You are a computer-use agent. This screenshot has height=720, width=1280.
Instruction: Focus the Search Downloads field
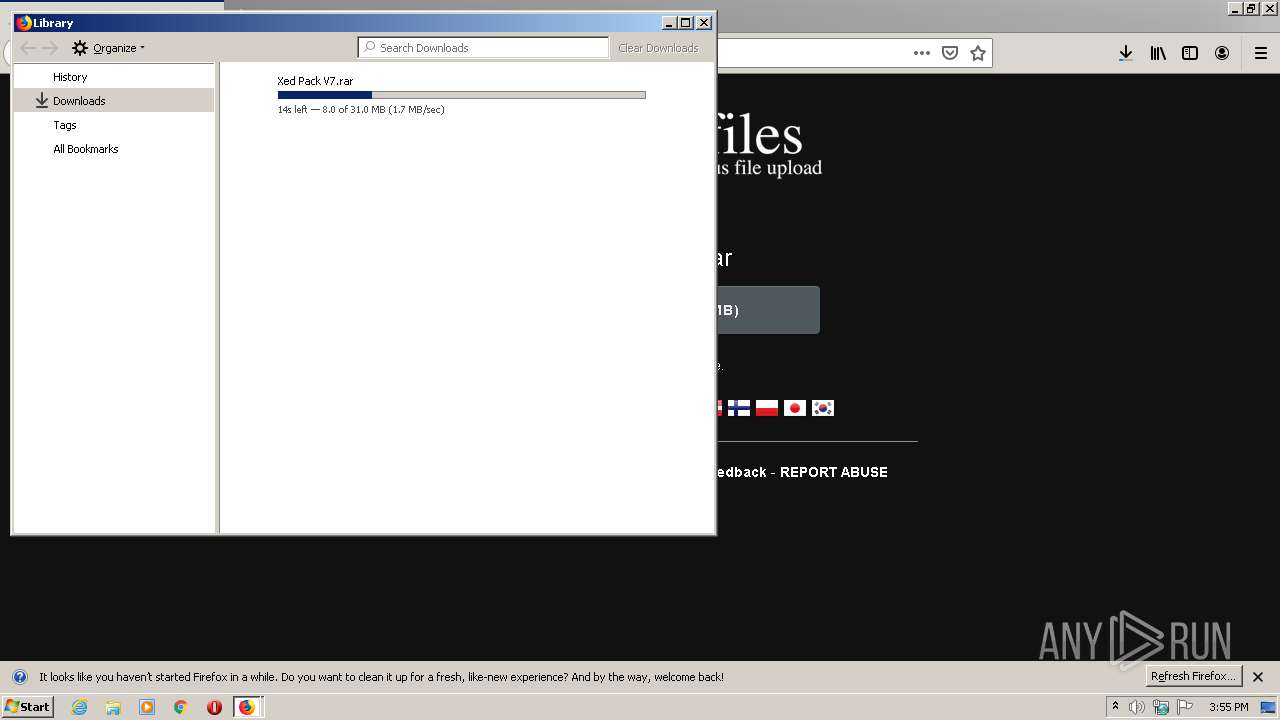[x=483, y=47]
